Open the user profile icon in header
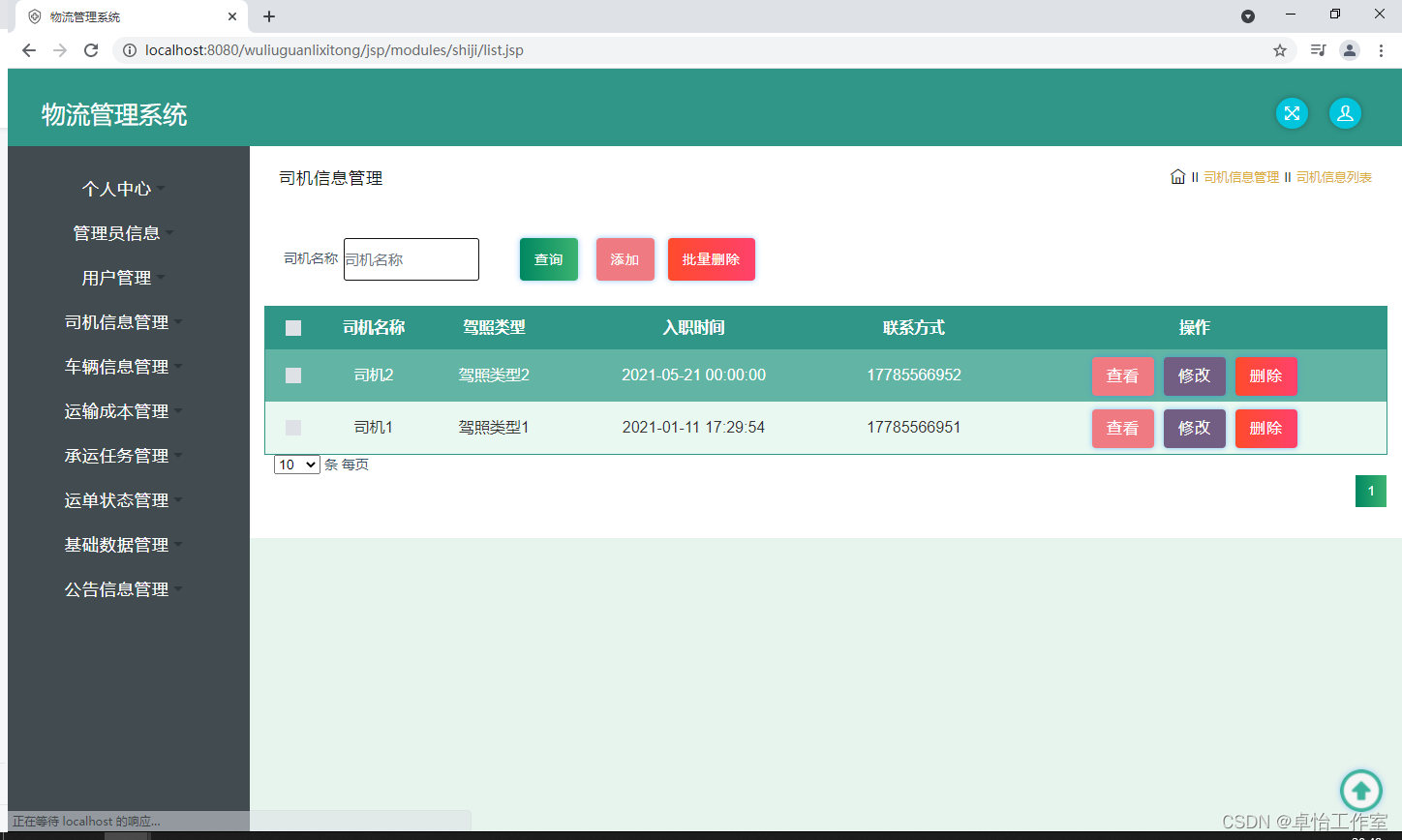1402x840 pixels. click(1345, 113)
